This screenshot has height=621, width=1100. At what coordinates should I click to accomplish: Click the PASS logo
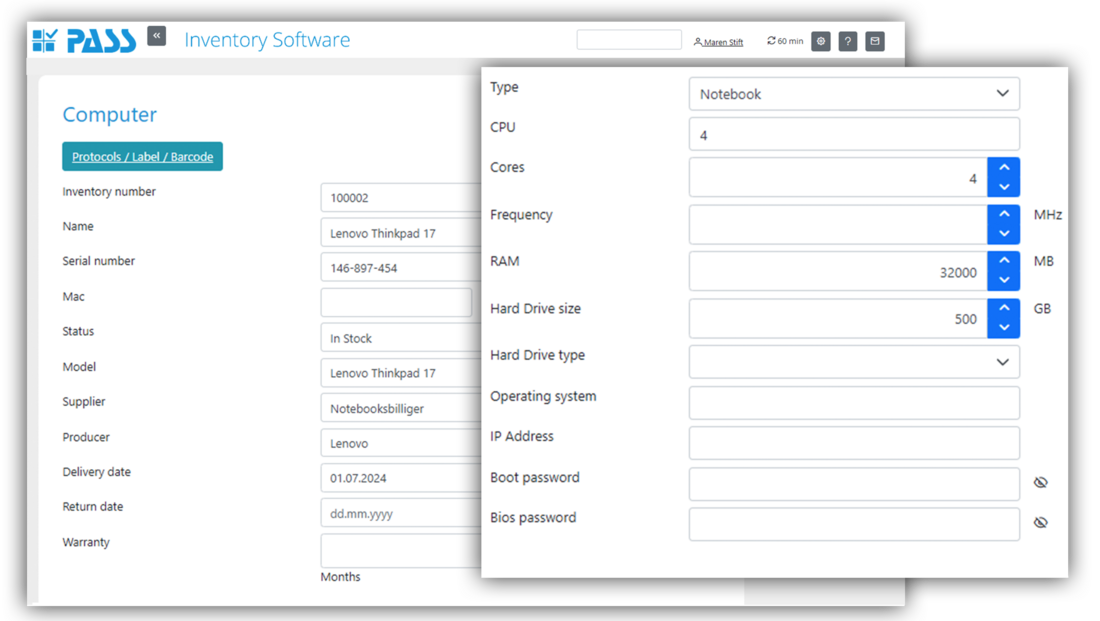(85, 39)
